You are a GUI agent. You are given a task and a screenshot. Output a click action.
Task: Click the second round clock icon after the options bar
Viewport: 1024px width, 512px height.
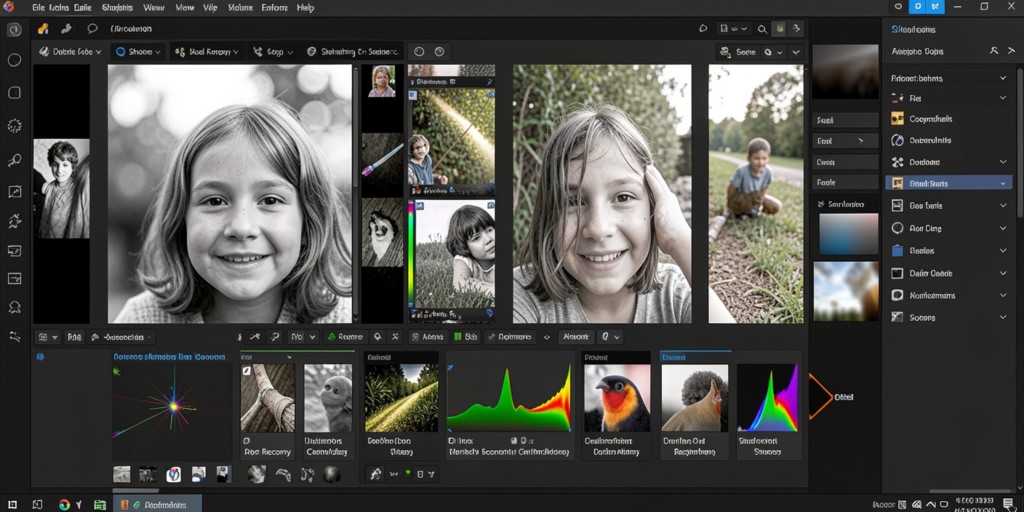439,52
